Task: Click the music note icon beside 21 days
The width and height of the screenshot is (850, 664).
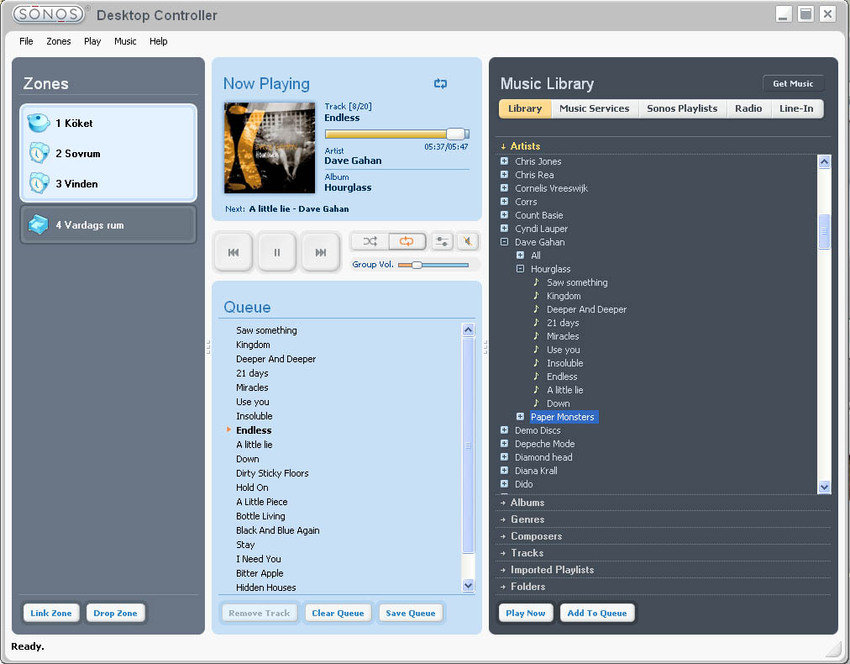Action: [536, 323]
